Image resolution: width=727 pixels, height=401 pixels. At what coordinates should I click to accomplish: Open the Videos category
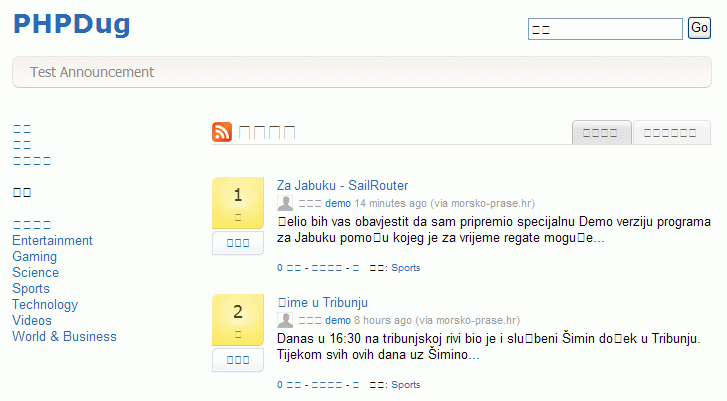pos(32,321)
